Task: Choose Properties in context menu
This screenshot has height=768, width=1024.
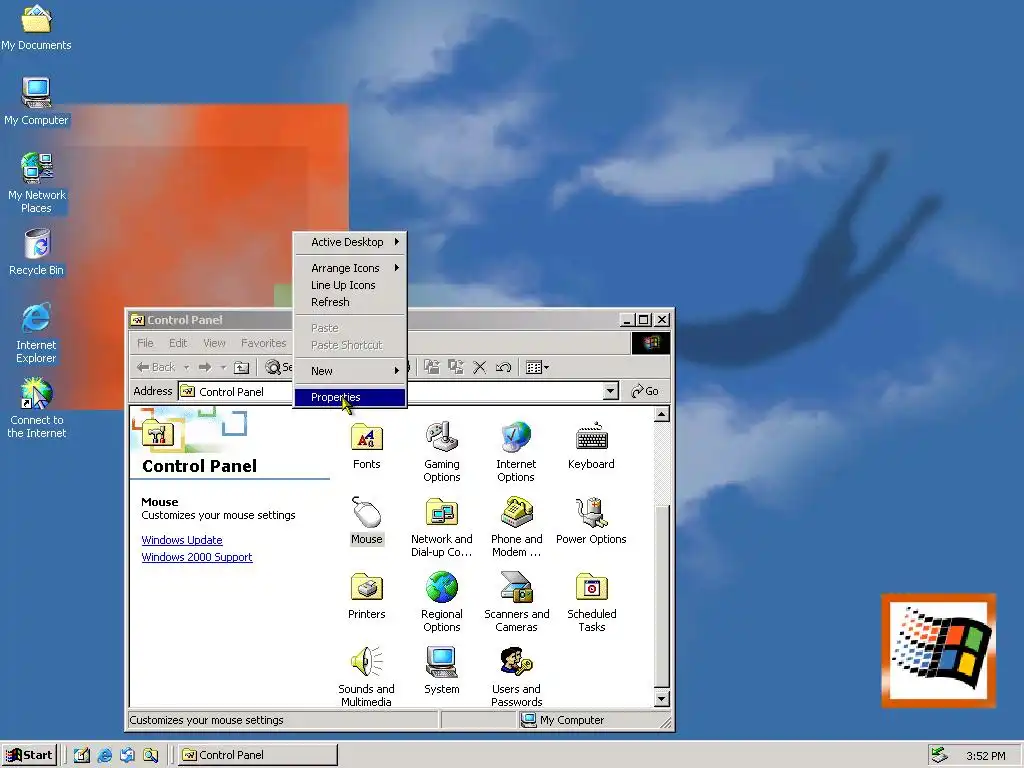Action: pyautogui.click(x=350, y=397)
